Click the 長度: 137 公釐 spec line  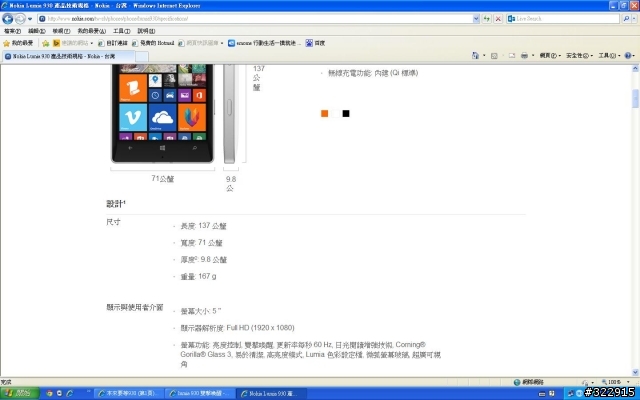[x=203, y=226]
